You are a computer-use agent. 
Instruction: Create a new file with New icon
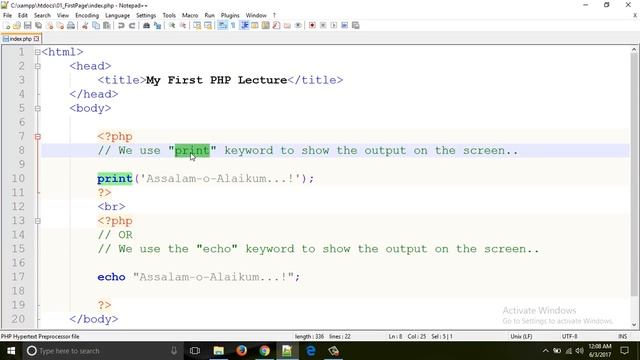[x=7, y=25]
